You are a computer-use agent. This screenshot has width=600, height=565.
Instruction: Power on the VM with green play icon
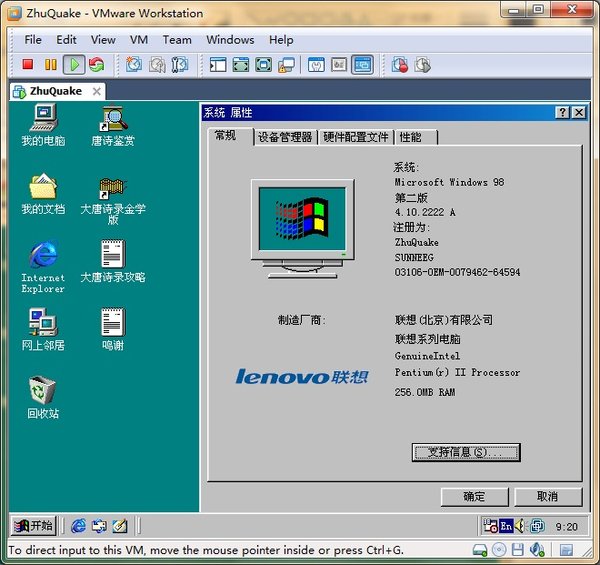tap(74, 64)
